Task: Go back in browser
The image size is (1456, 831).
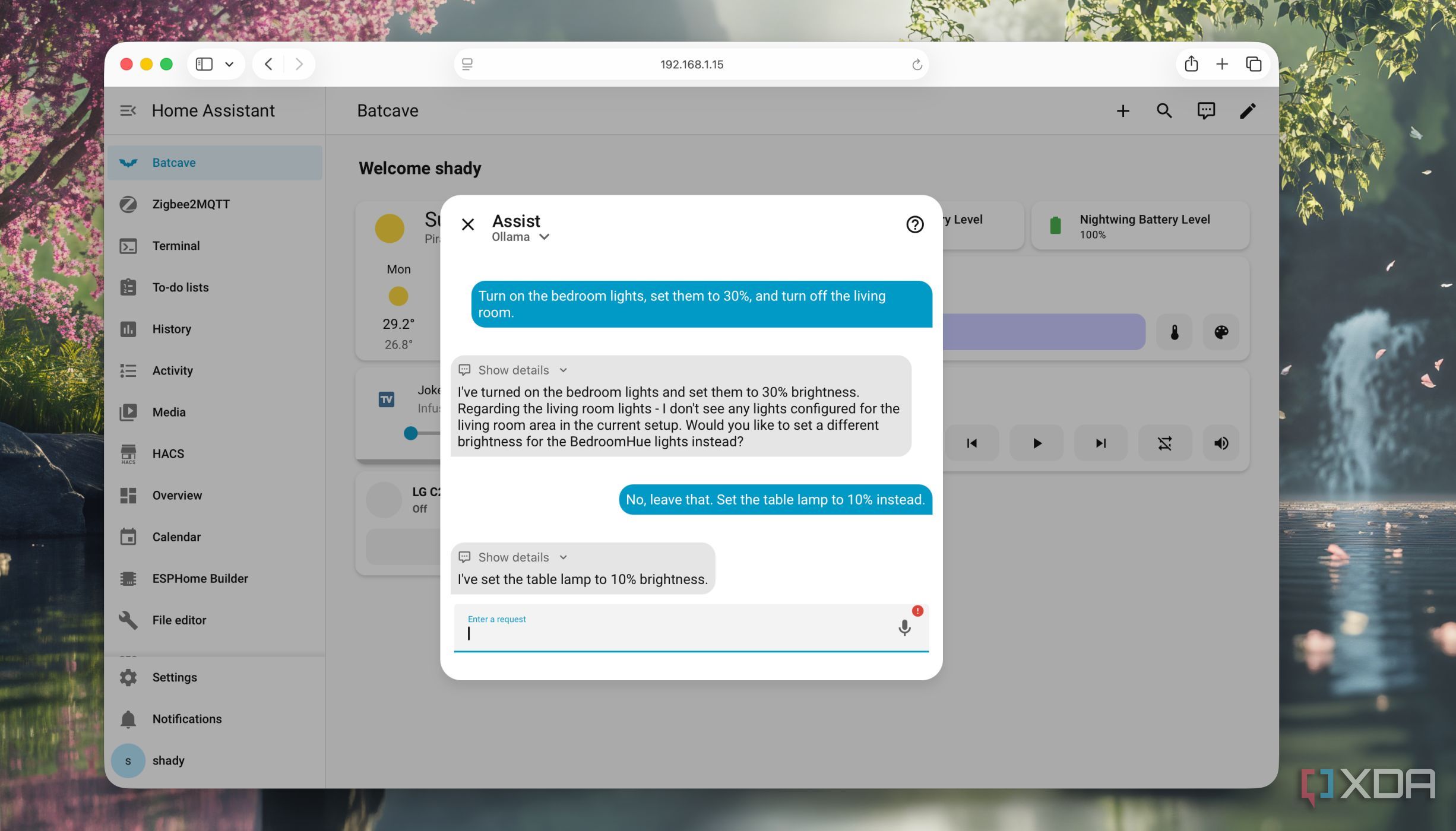Action: coord(268,64)
